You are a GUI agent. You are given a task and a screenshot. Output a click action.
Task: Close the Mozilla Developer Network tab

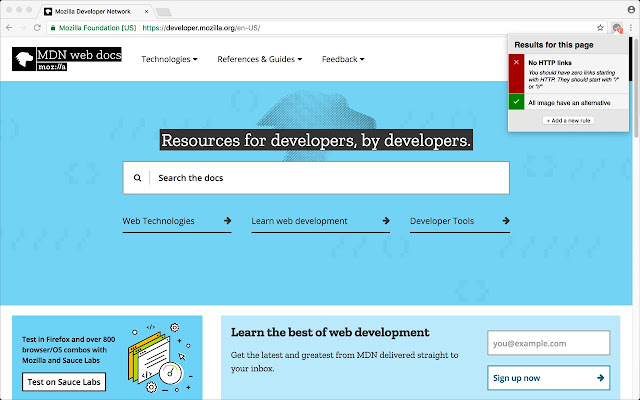point(147,11)
